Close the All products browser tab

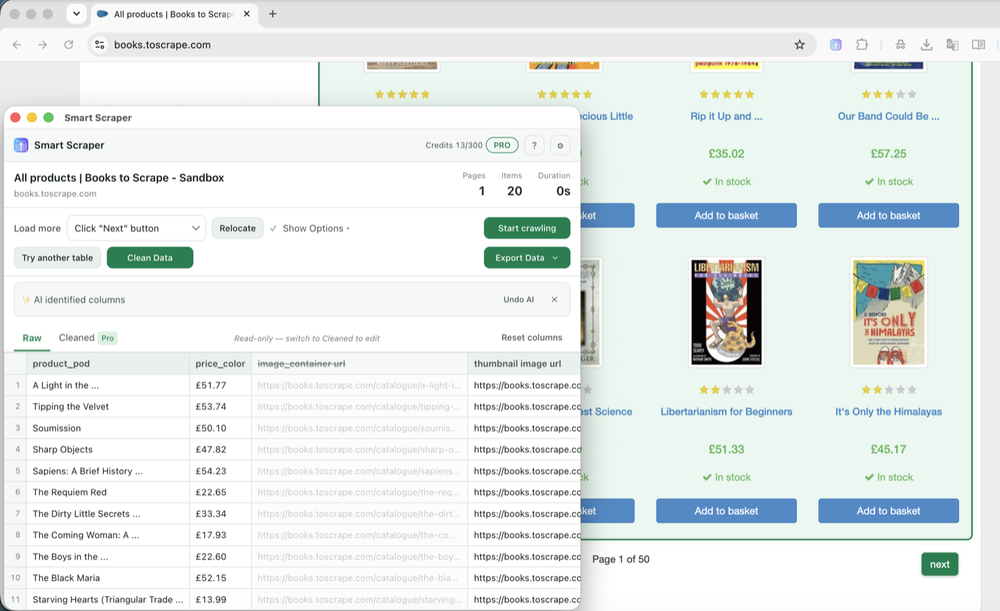[x=247, y=14]
